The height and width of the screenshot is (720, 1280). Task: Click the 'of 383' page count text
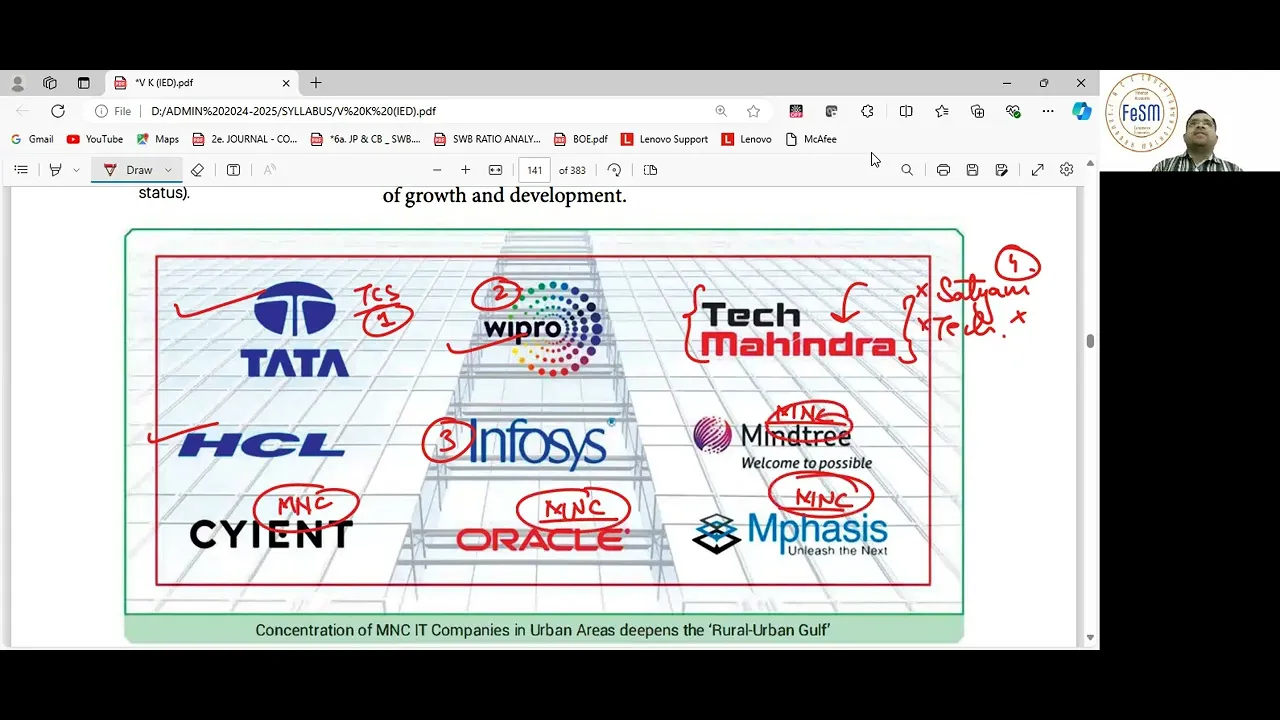(x=572, y=170)
